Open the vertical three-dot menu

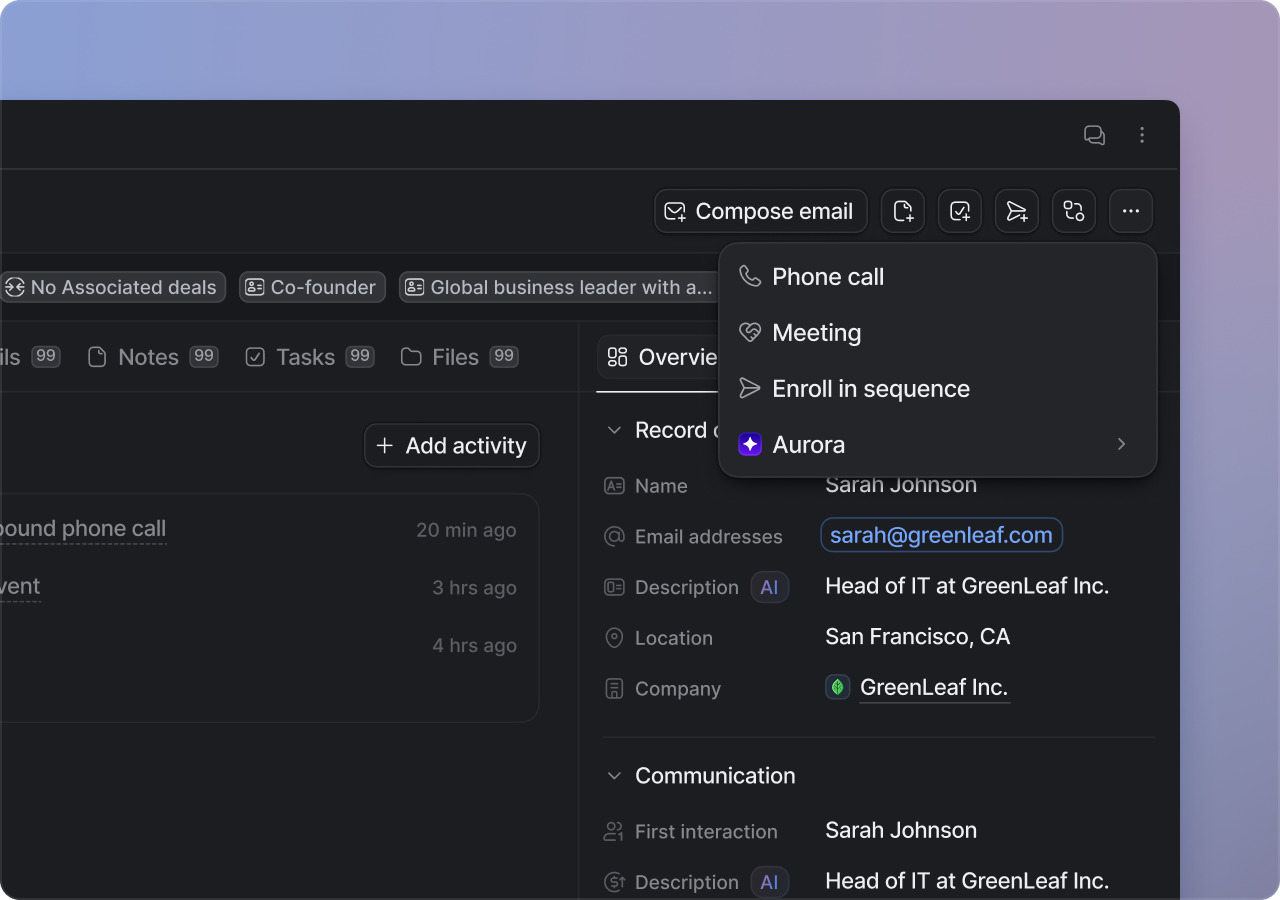1142,135
